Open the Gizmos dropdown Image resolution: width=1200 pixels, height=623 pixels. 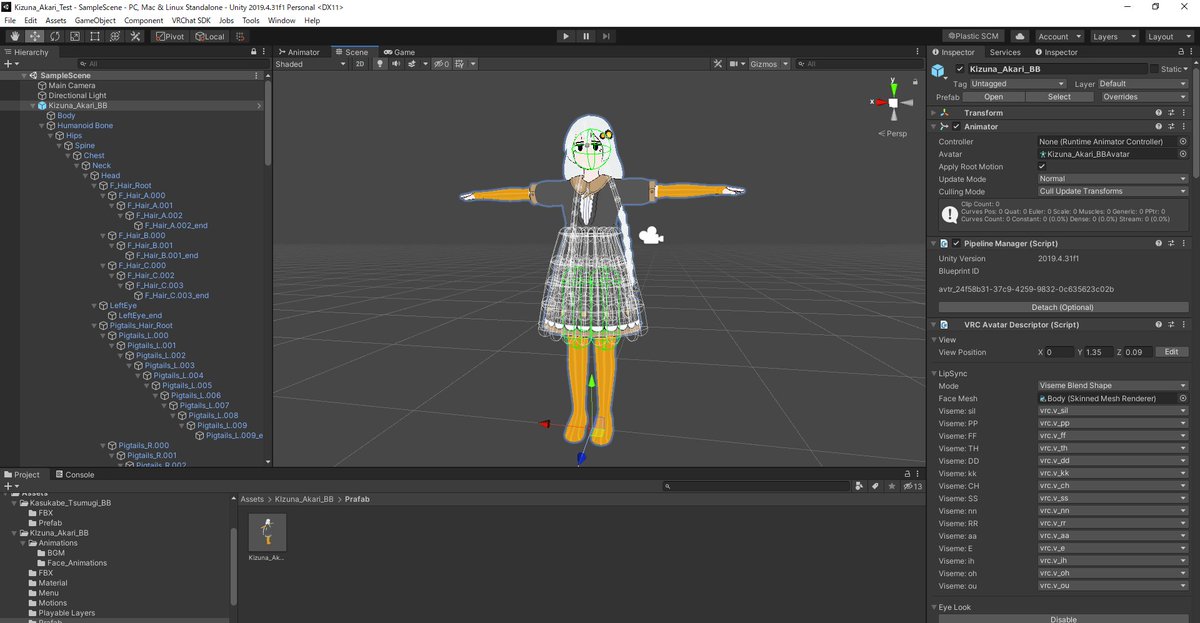[769, 64]
